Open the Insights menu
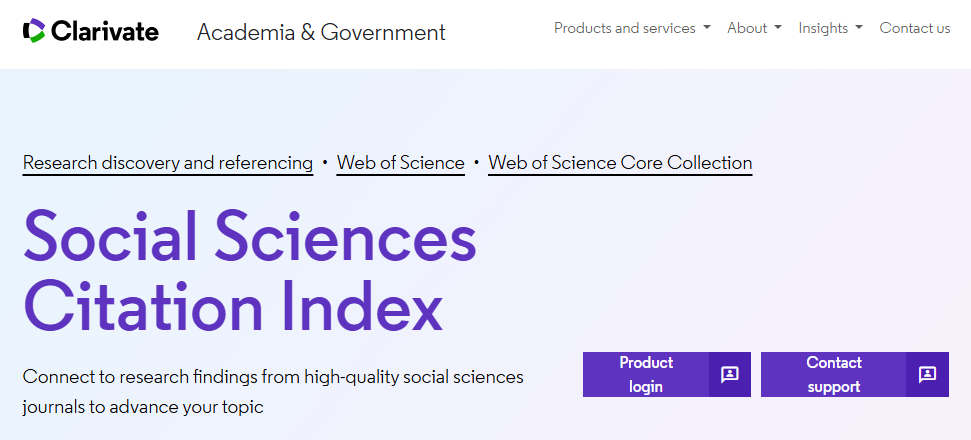 pyautogui.click(x=823, y=28)
